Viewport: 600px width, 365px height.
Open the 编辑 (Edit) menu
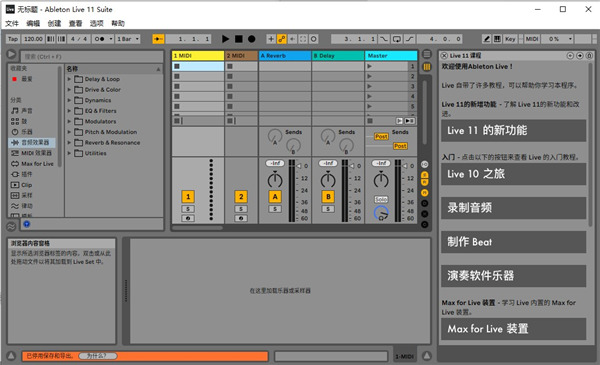(33, 24)
